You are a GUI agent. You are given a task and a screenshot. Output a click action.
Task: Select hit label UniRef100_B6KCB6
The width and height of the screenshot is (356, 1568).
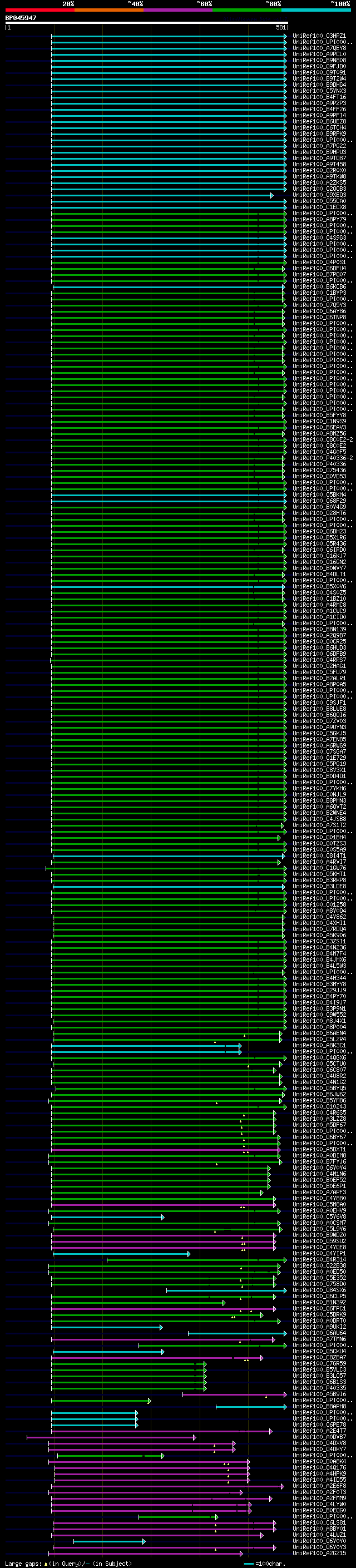(x=319, y=286)
